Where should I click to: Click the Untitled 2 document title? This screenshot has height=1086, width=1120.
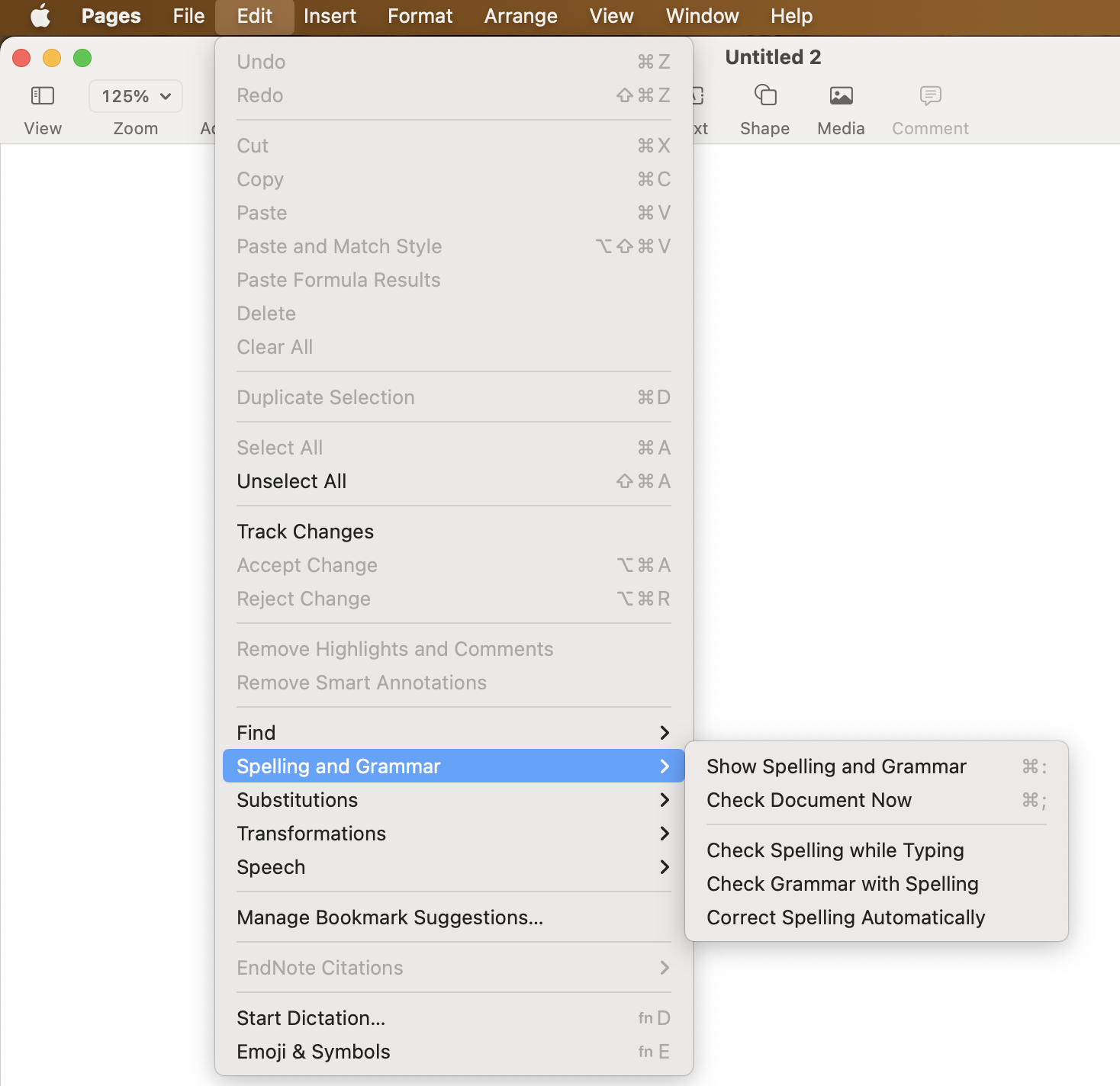pyautogui.click(x=773, y=57)
